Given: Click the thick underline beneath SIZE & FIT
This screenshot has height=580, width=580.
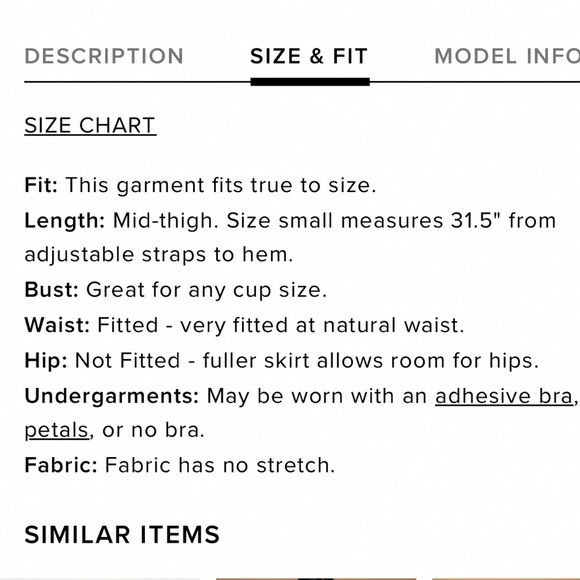Looking at the screenshot, I should pyautogui.click(x=310, y=82).
